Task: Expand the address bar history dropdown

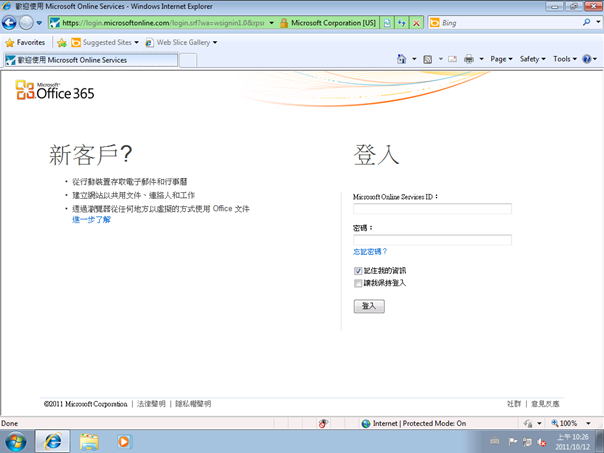Action: pos(272,23)
